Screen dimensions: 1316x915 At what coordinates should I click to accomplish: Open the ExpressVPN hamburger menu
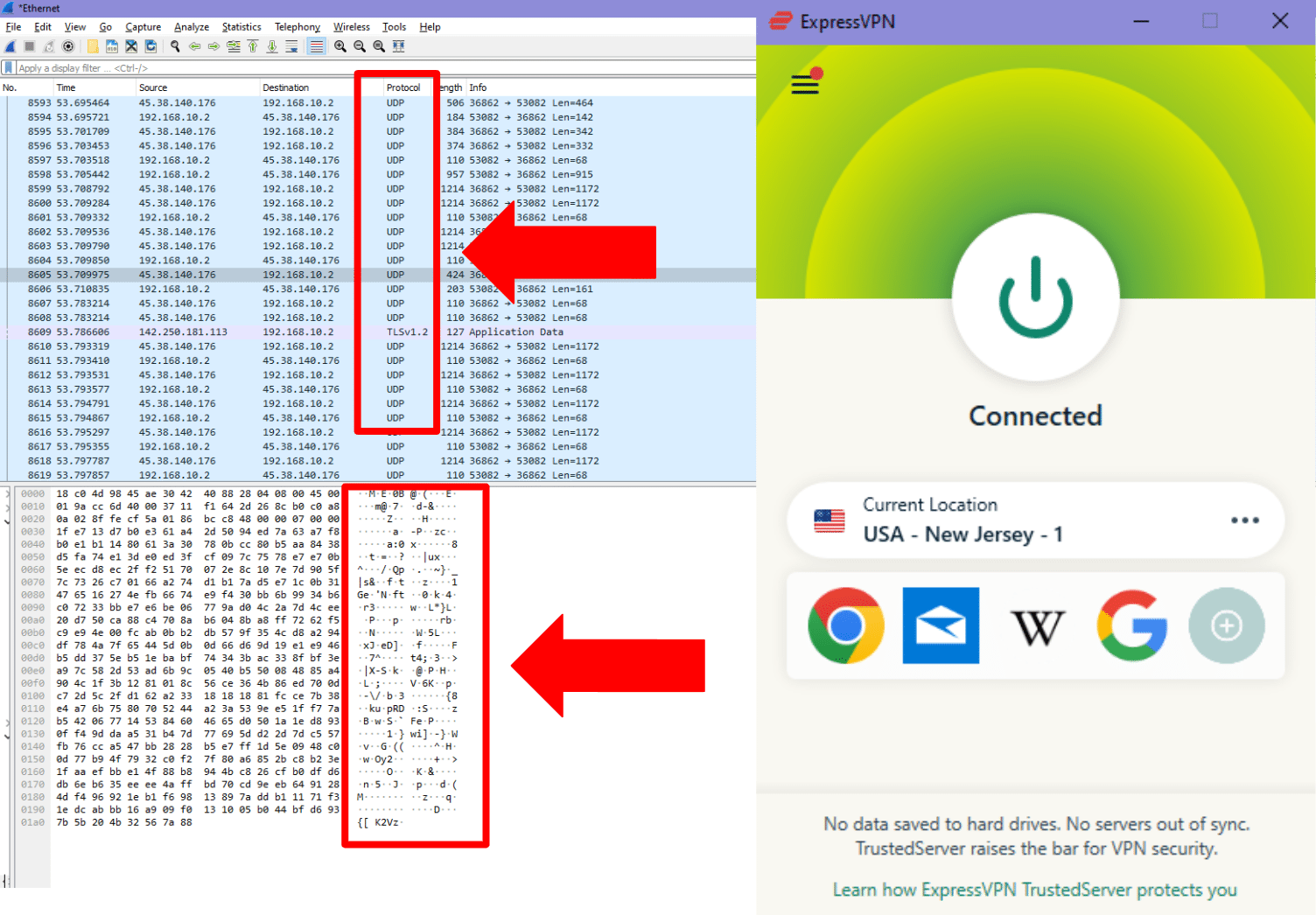pyautogui.click(x=805, y=84)
